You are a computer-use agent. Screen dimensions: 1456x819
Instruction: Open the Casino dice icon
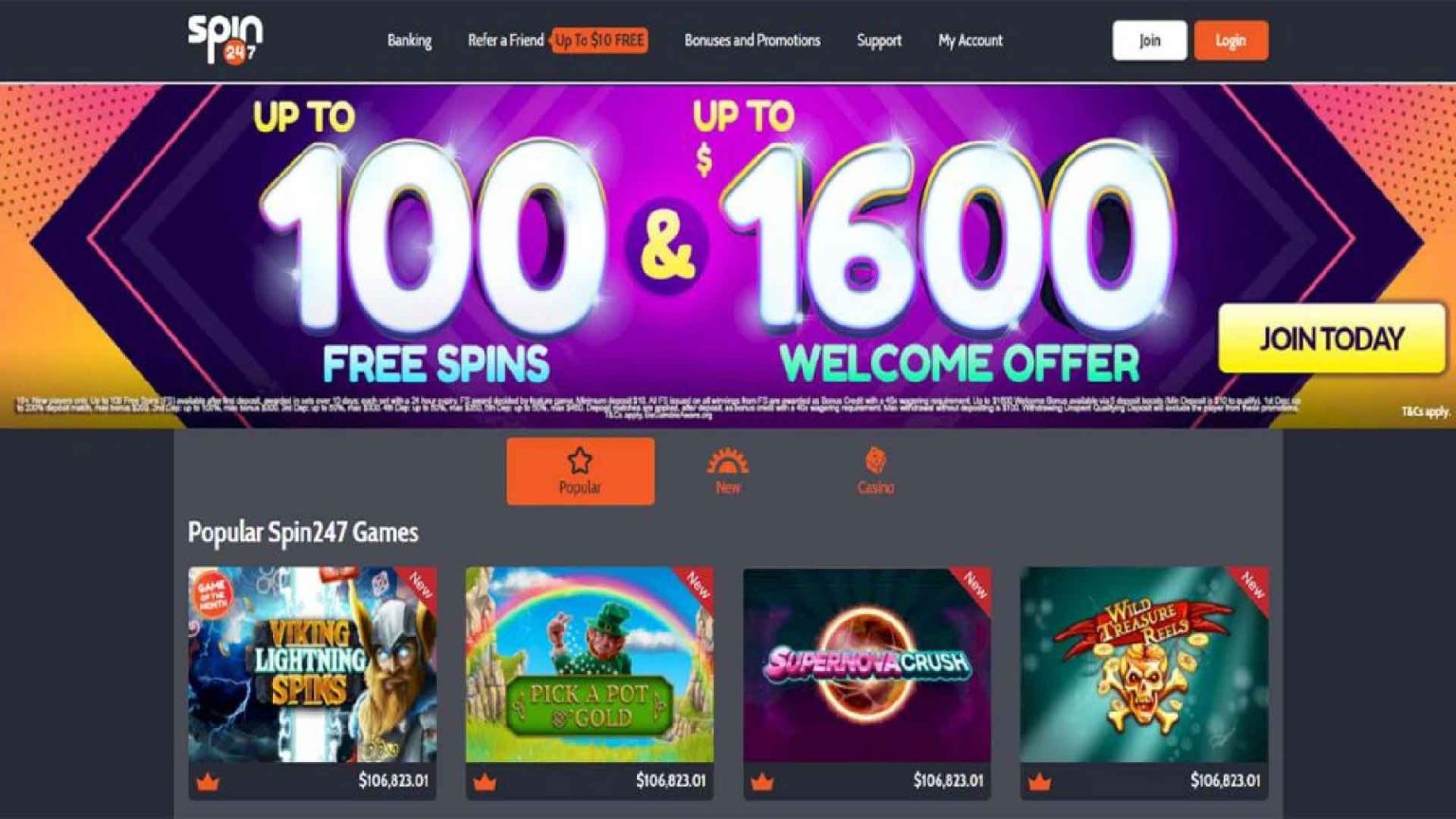875,461
